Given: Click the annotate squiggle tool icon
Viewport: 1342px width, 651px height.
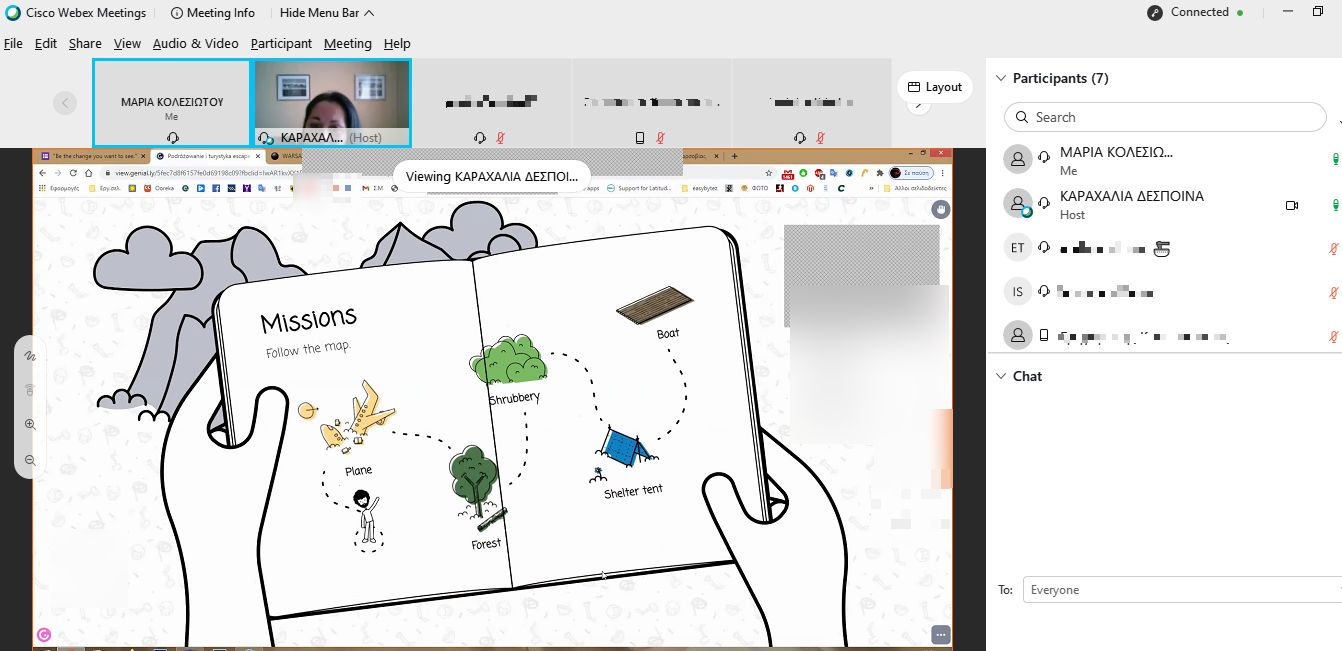Looking at the screenshot, I should 30,356.
